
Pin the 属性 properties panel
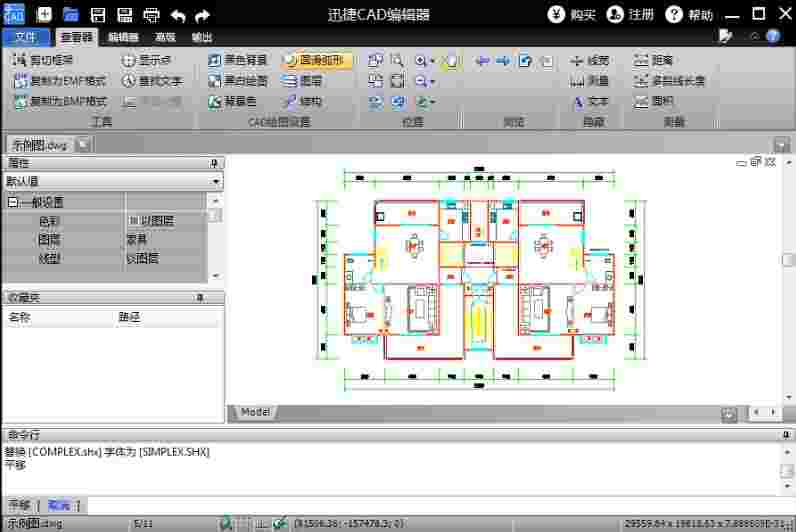[214, 163]
